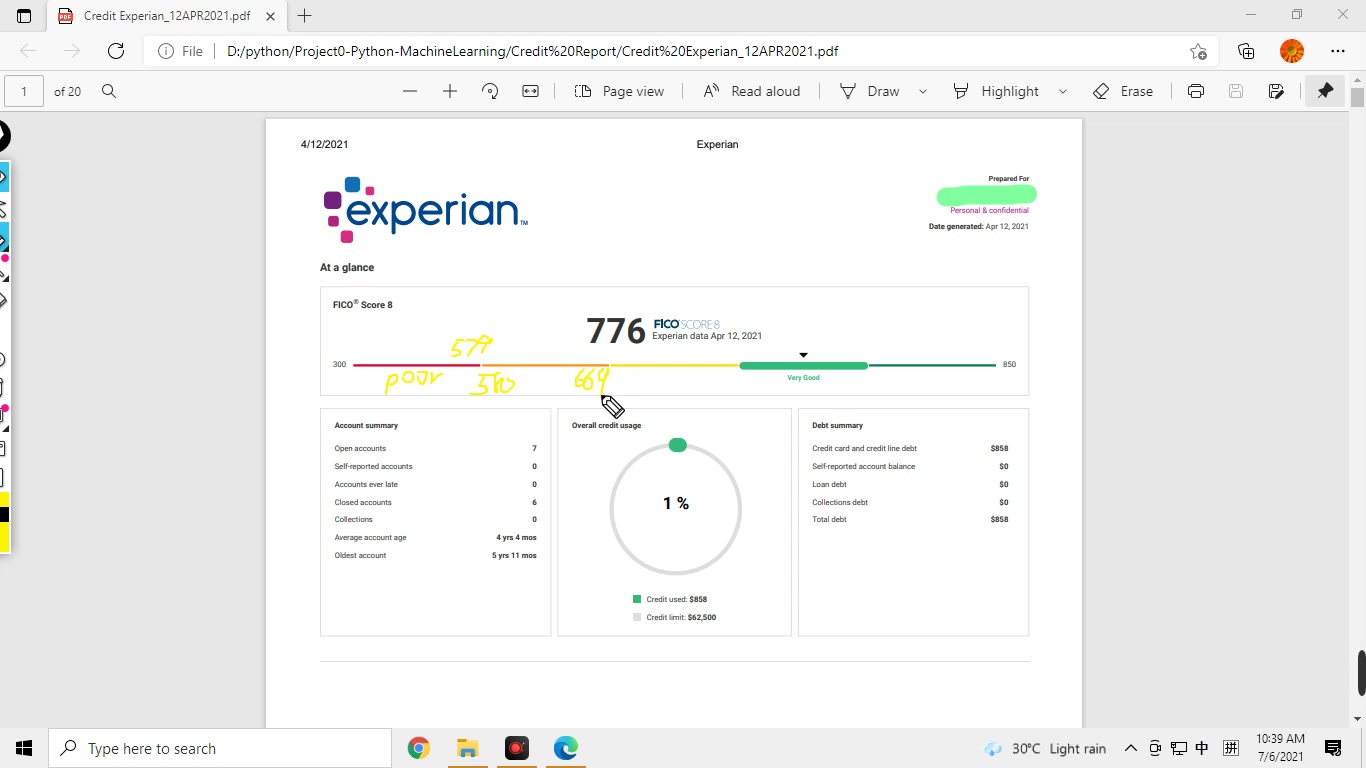Rotate the PDF page

pyautogui.click(x=490, y=91)
